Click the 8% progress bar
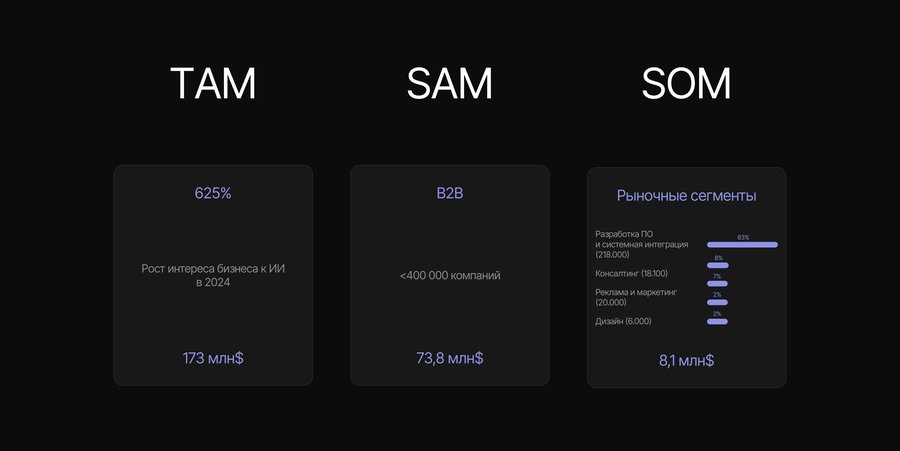This screenshot has height=451, width=900. (718, 265)
